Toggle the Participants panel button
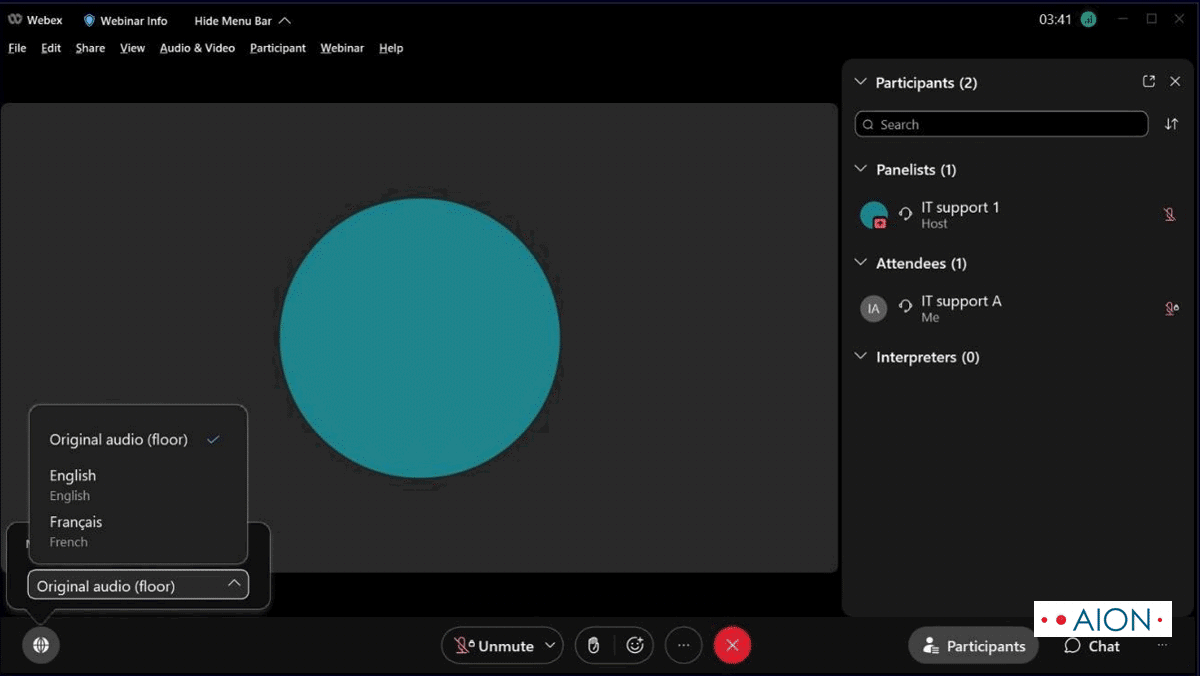This screenshot has width=1200, height=676. coord(973,646)
